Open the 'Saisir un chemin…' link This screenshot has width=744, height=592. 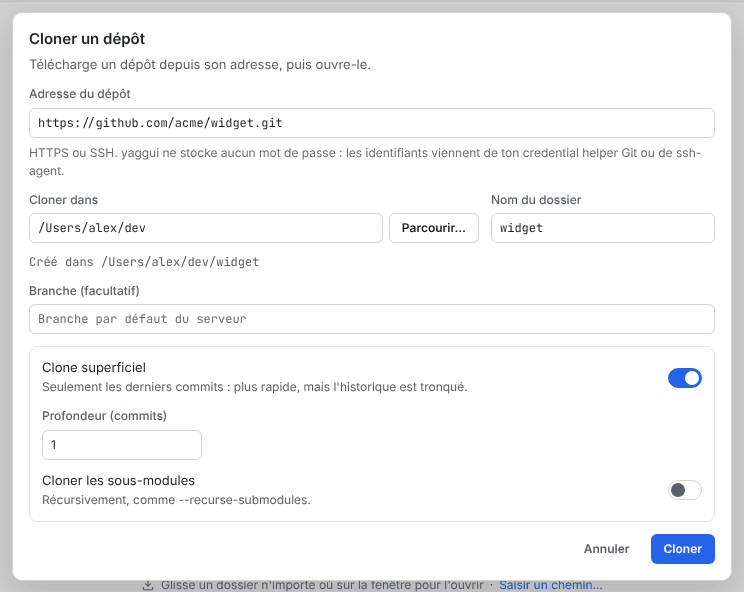550,585
